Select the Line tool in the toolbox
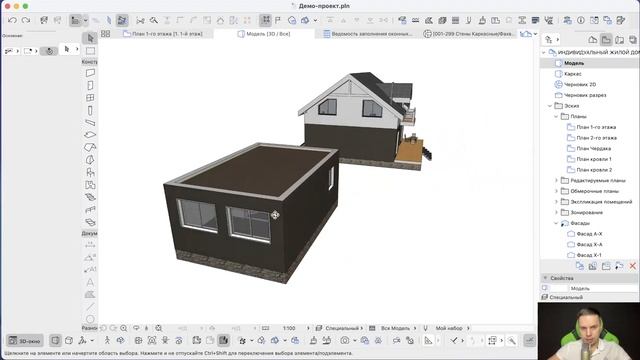The width and height of the screenshot is (640, 360). tap(90, 307)
